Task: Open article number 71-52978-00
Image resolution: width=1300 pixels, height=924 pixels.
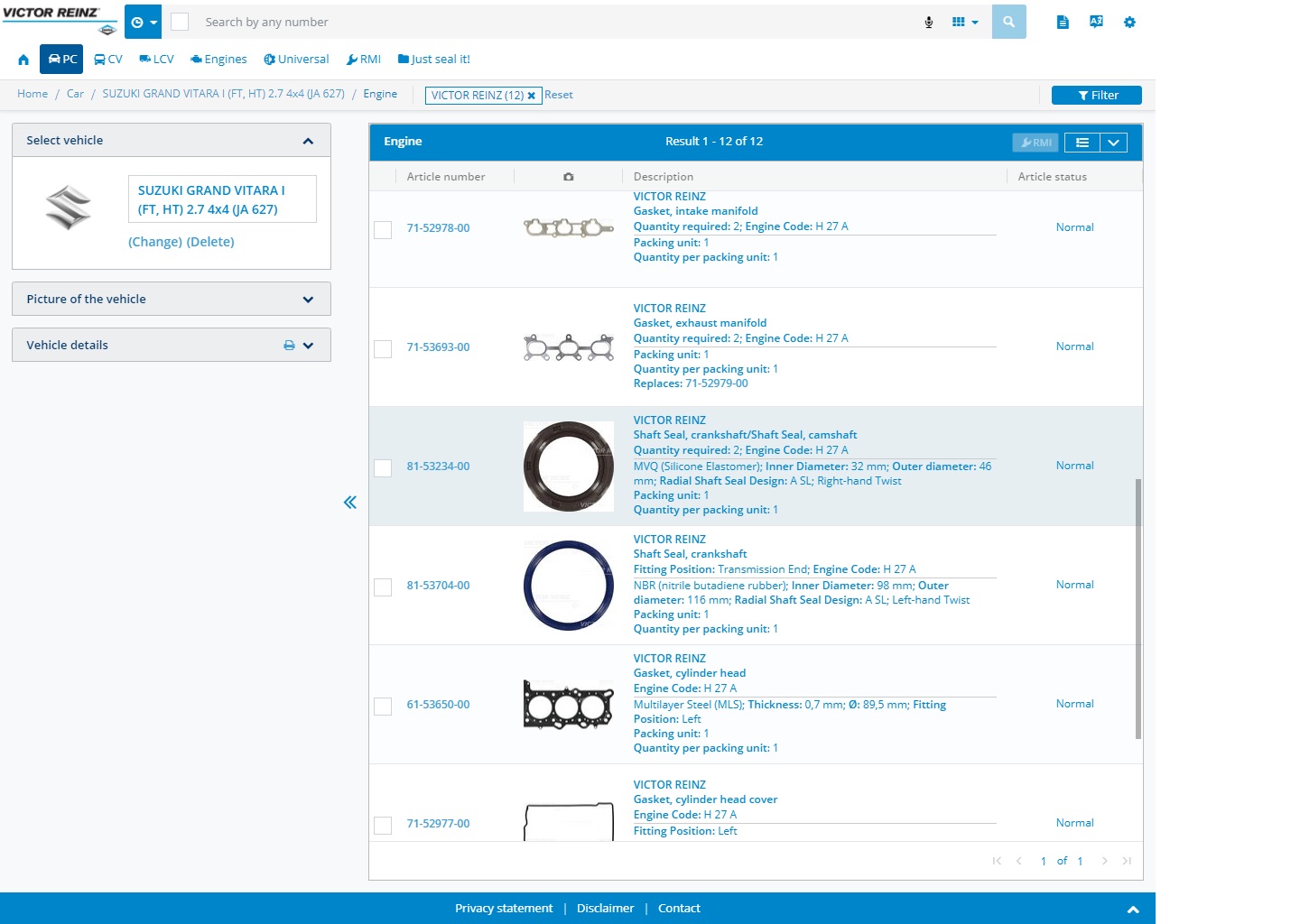Action: [438, 228]
